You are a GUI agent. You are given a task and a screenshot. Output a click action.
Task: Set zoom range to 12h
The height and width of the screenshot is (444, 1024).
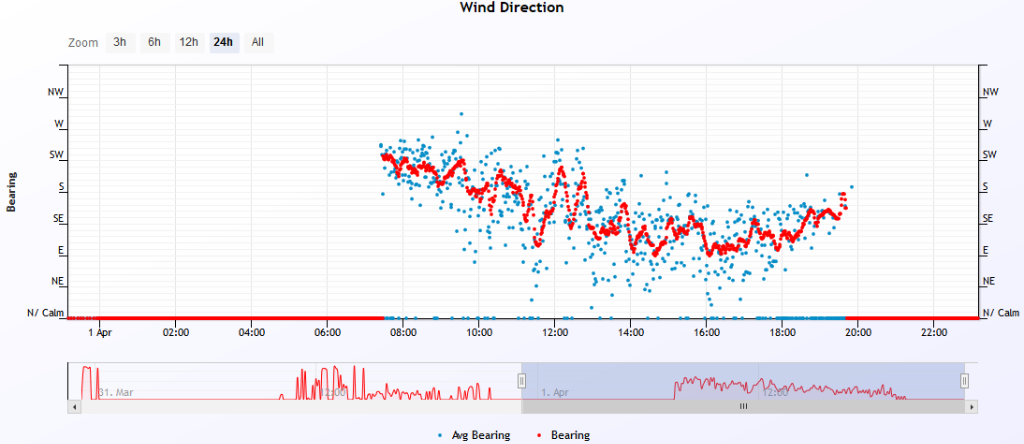(x=189, y=42)
